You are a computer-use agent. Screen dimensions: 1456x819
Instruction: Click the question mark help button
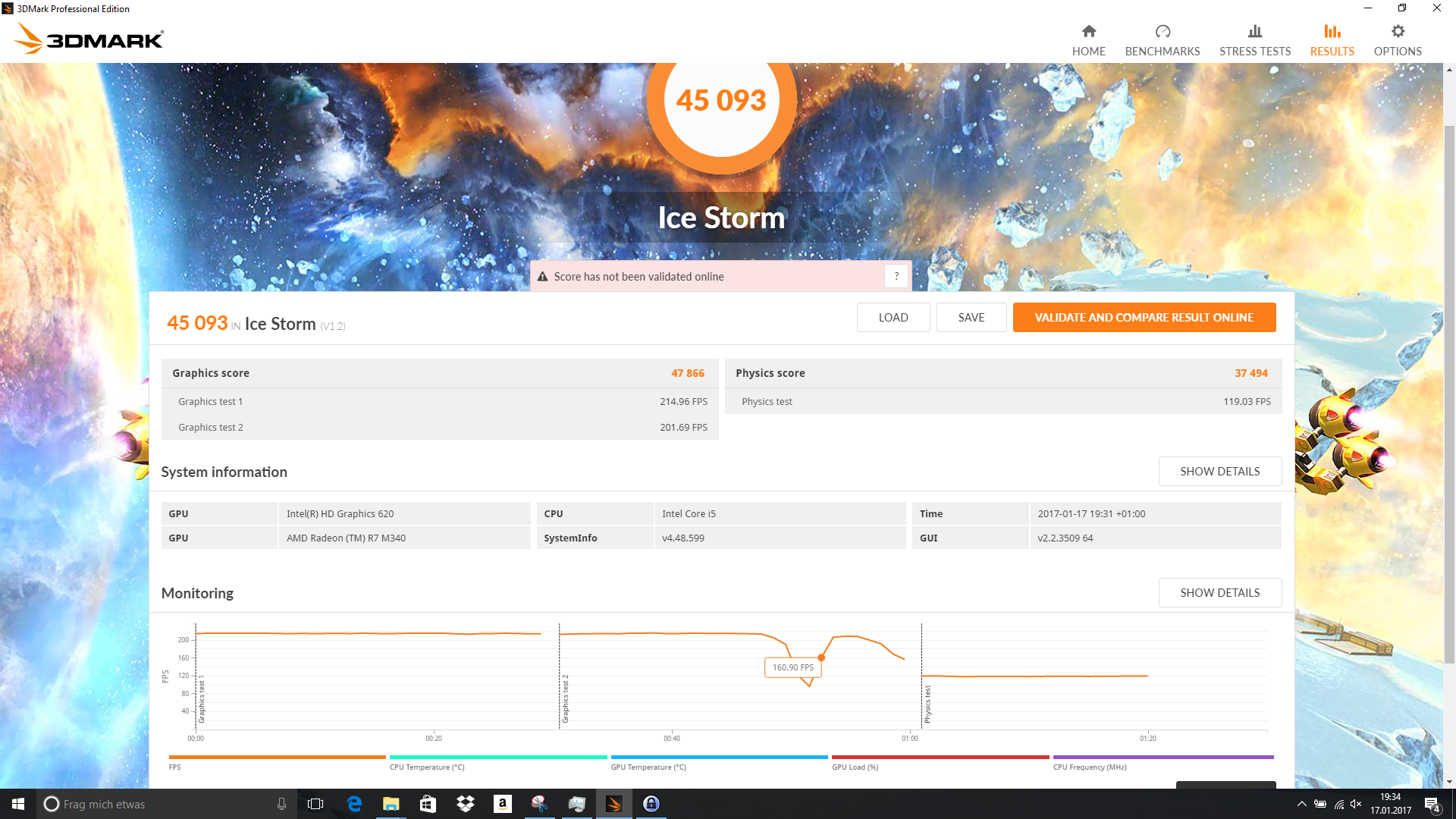[x=896, y=276]
